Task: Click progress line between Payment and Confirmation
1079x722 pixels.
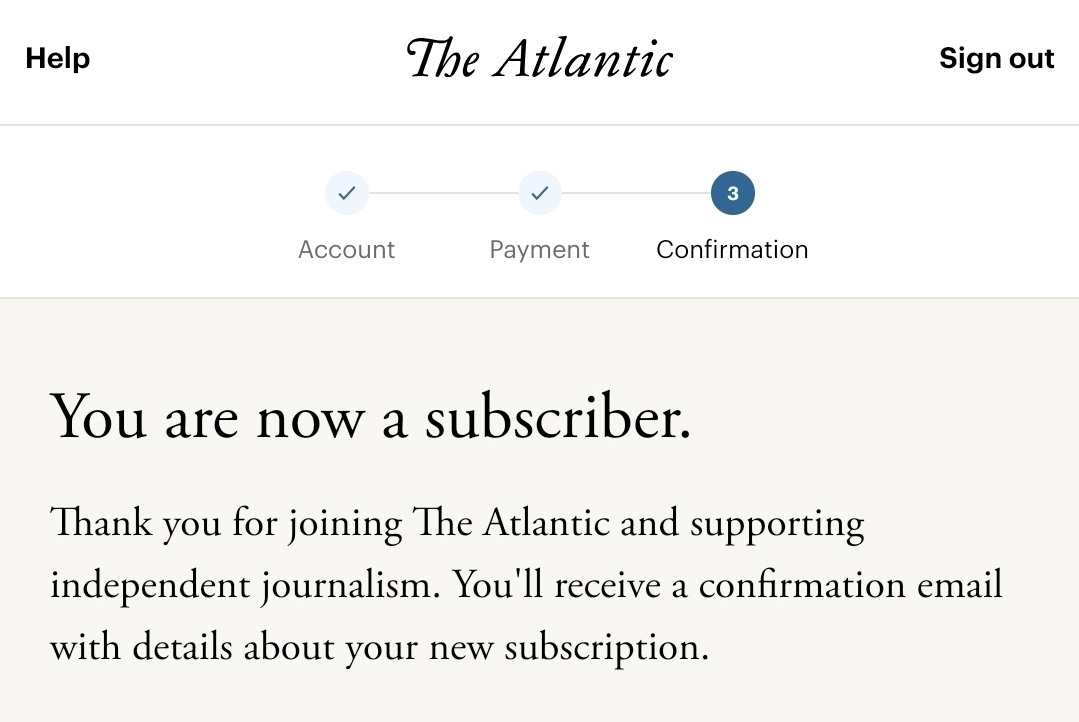Action: 636,193
